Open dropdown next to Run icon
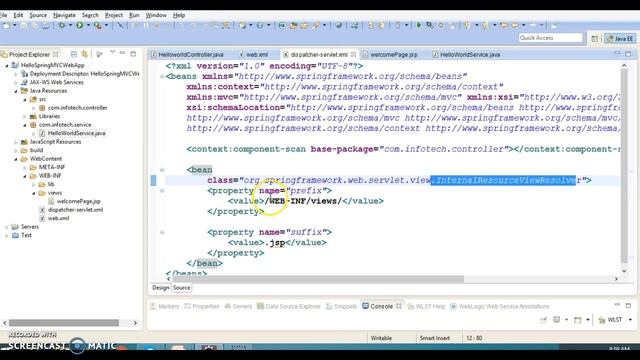This screenshot has width=640, height=360. click(x=88, y=25)
